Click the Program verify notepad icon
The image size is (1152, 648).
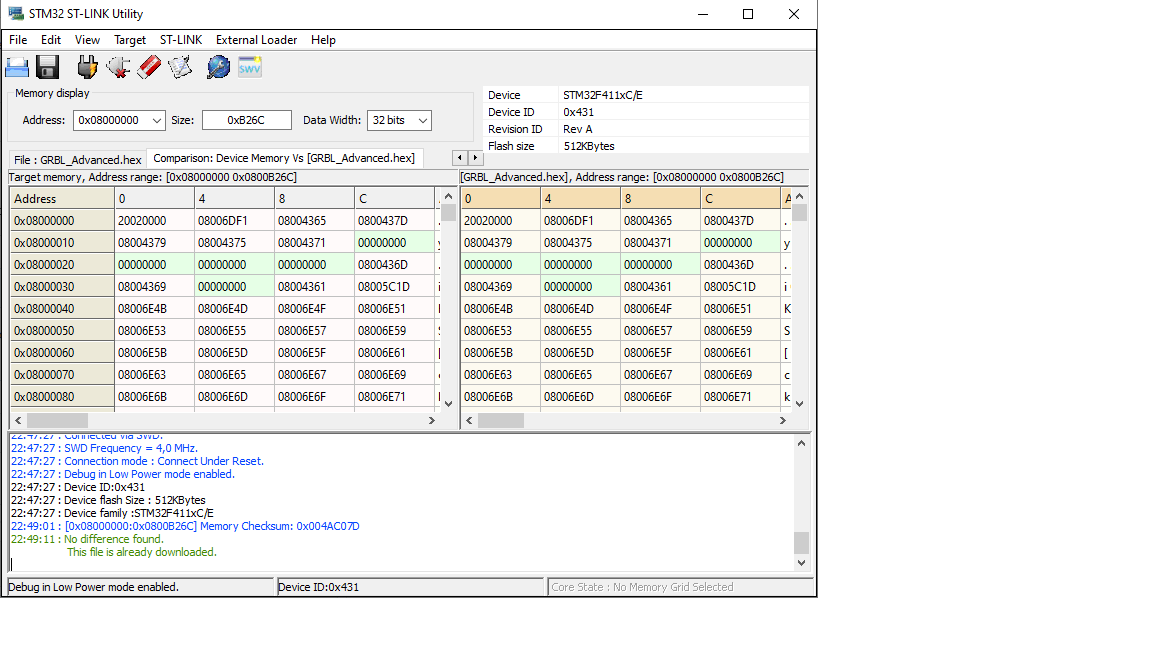(x=180, y=68)
